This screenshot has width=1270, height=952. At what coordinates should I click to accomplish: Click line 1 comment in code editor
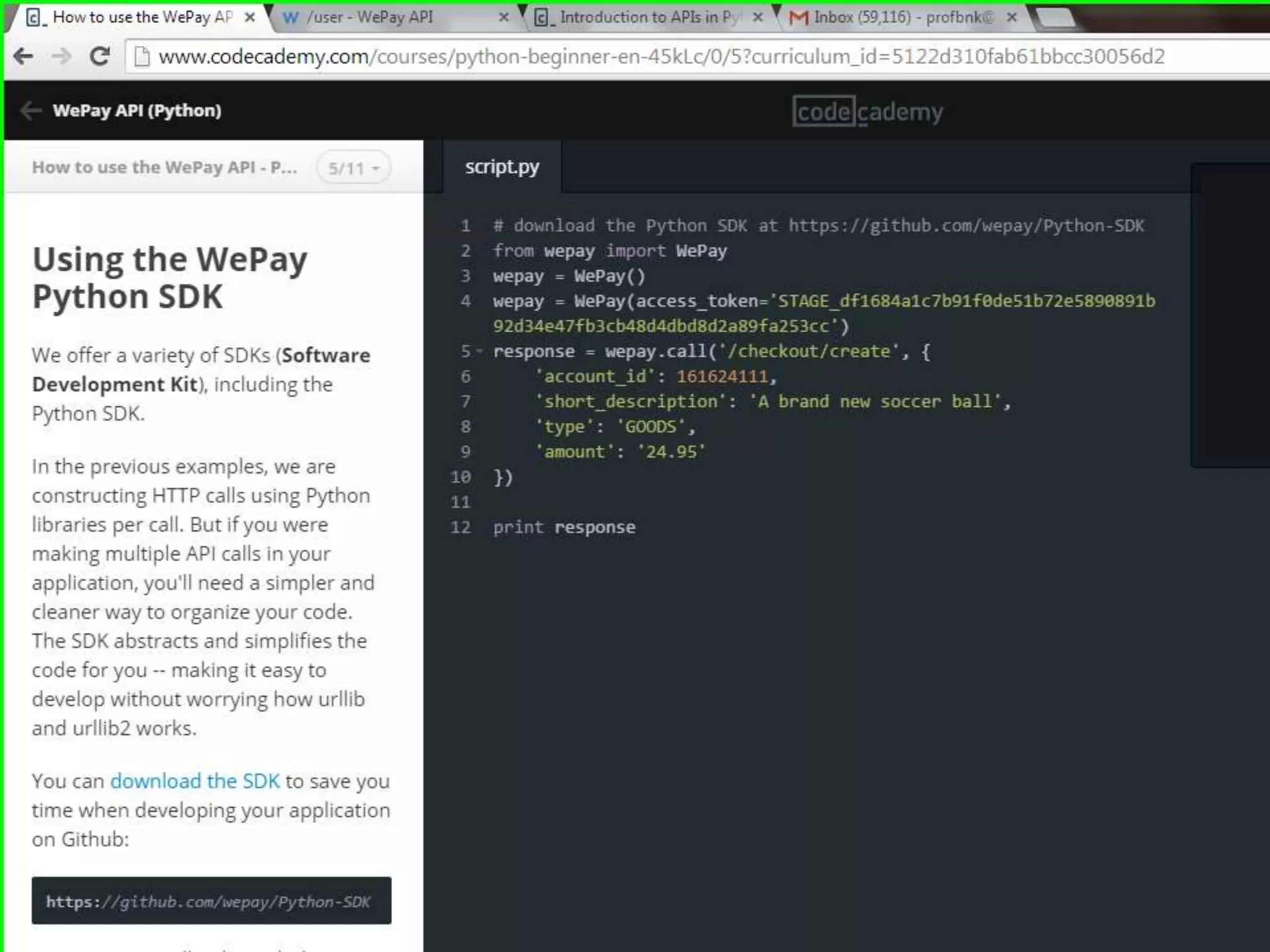point(819,226)
